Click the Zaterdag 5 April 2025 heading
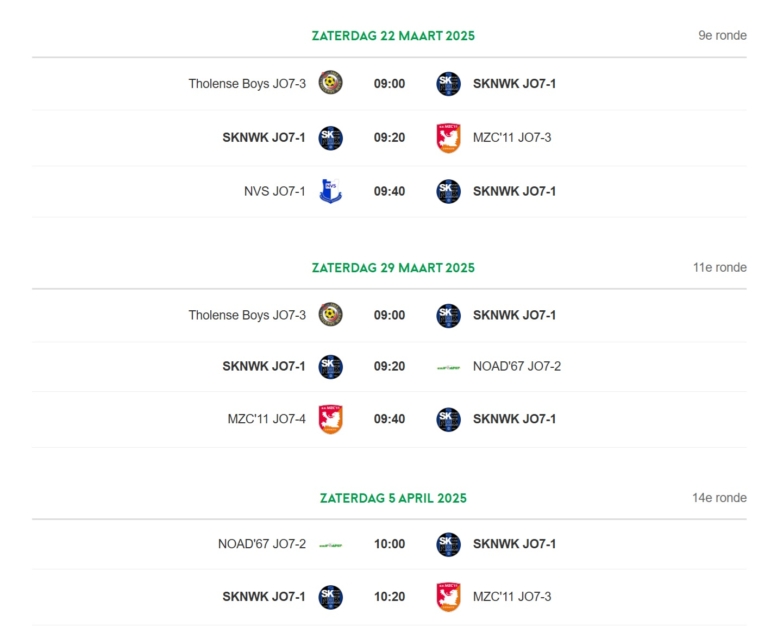 tap(393, 498)
